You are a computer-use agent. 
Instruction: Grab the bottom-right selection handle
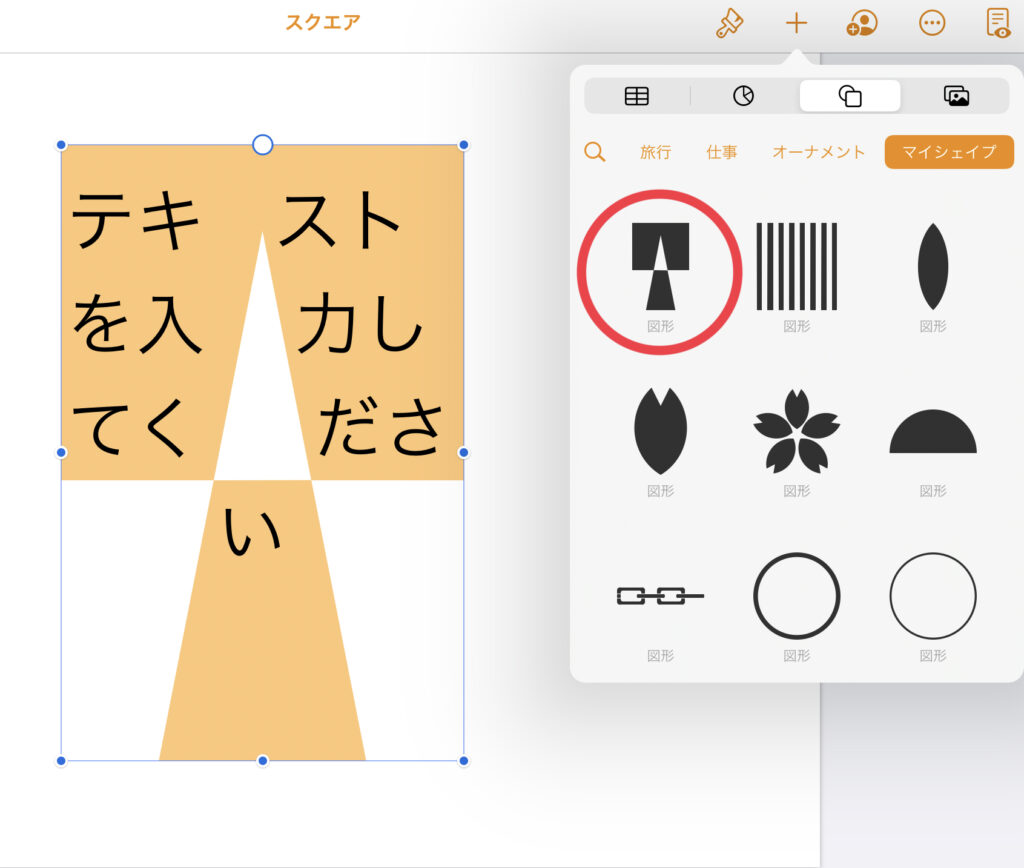(x=464, y=761)
